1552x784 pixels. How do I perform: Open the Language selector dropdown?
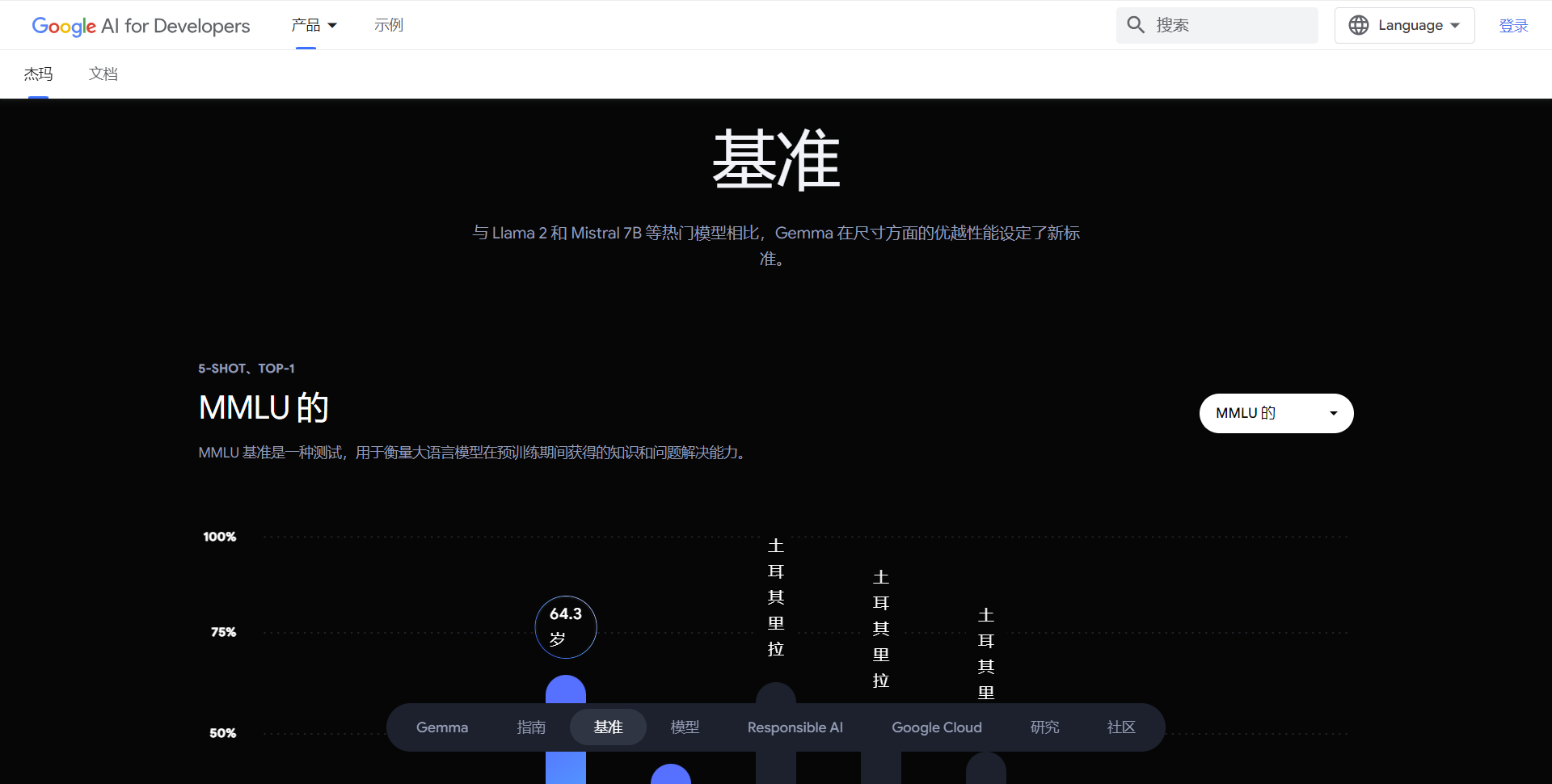(x=1405, y=25)
